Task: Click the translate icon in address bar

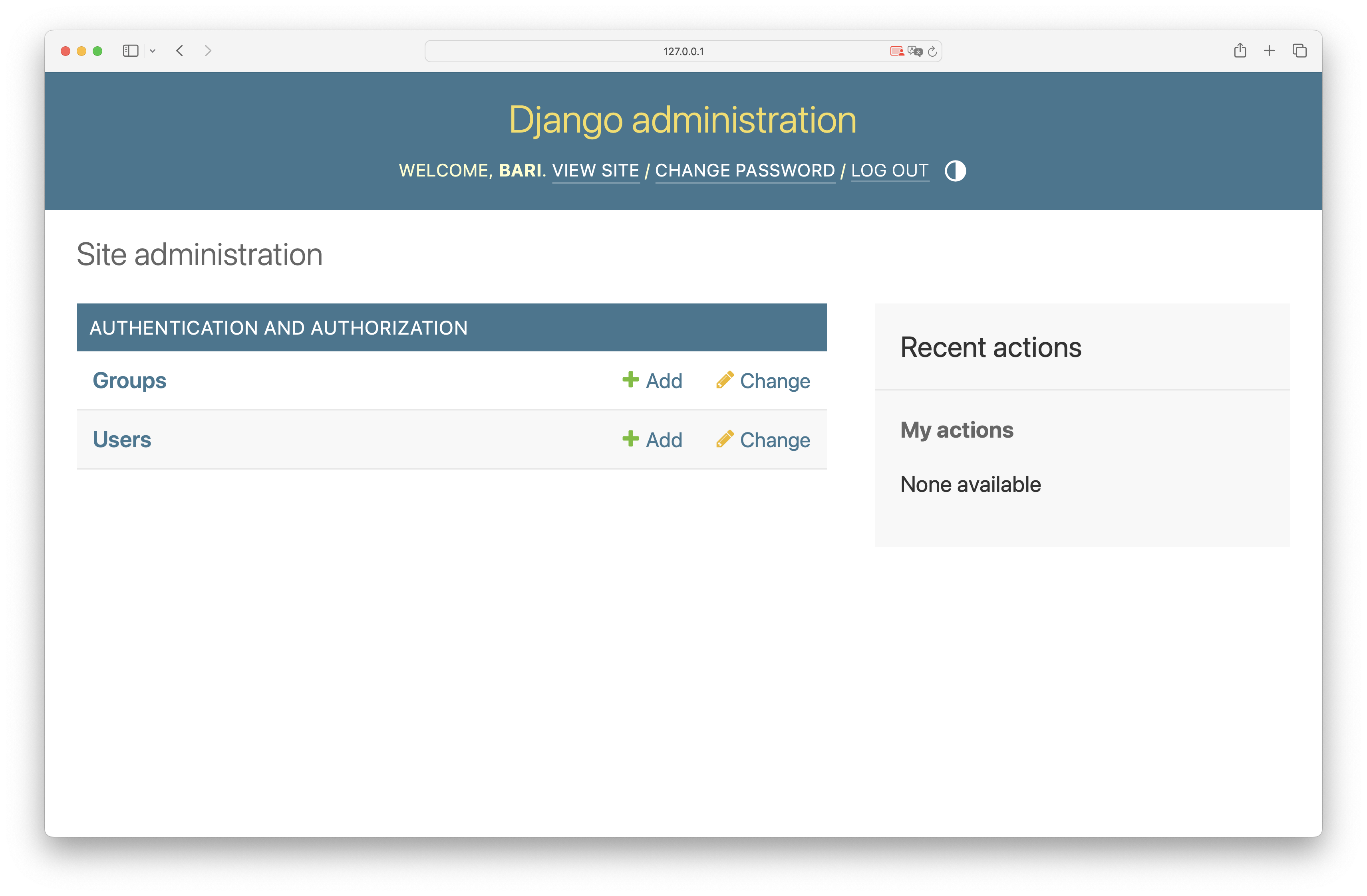Action: coord(915,51)
